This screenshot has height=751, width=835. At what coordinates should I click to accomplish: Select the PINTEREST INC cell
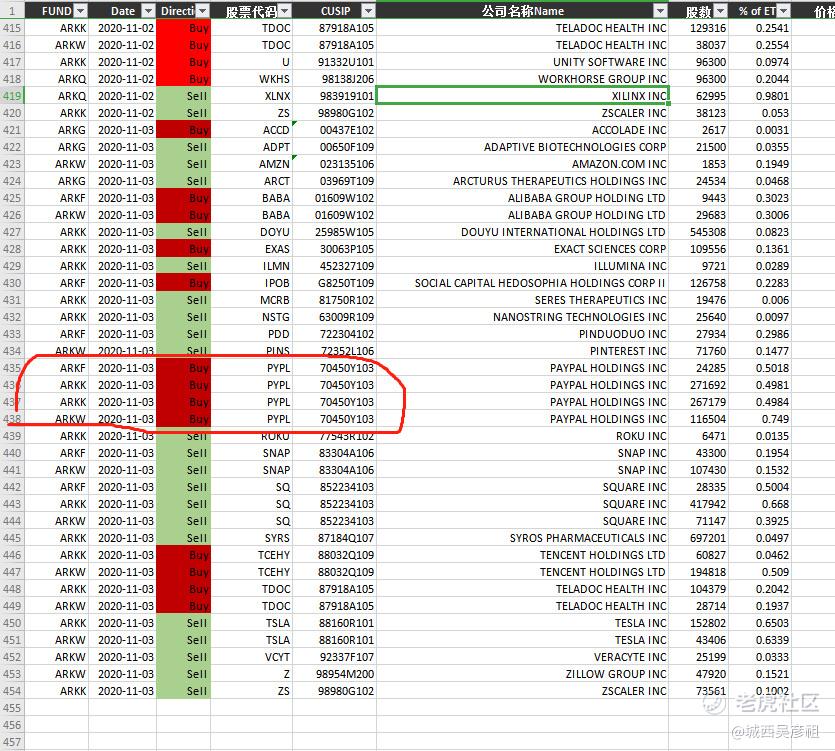click(x=522, y=352)
